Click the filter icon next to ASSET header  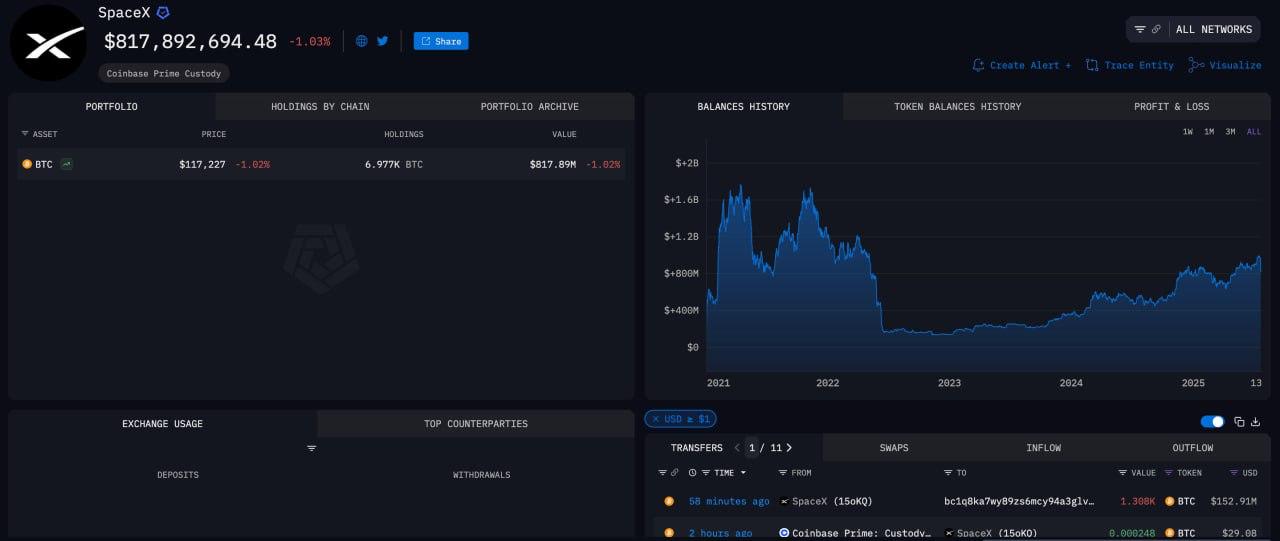click(x=25, y=134)
